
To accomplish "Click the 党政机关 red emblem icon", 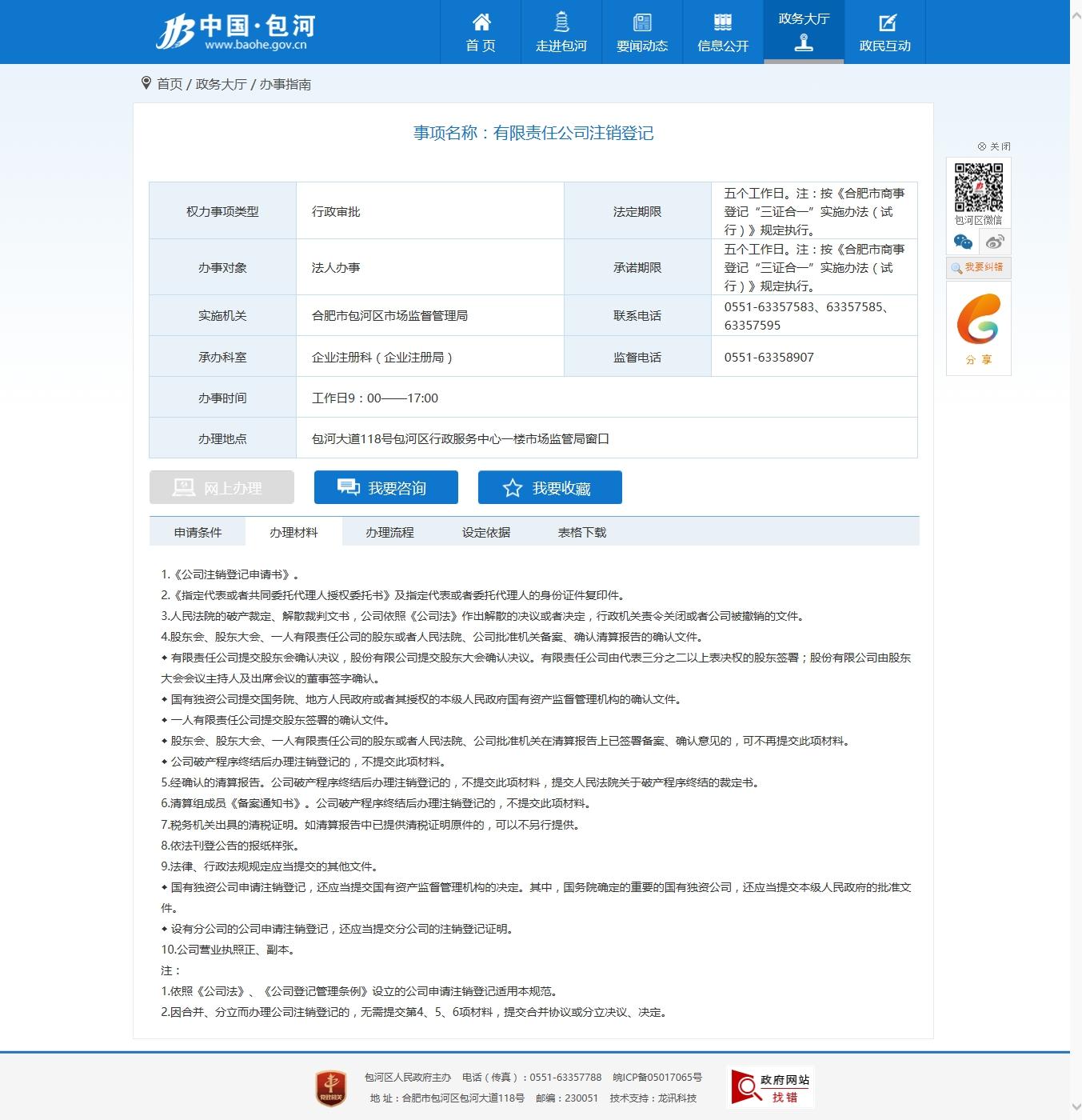I will [x=331, y=1088].
